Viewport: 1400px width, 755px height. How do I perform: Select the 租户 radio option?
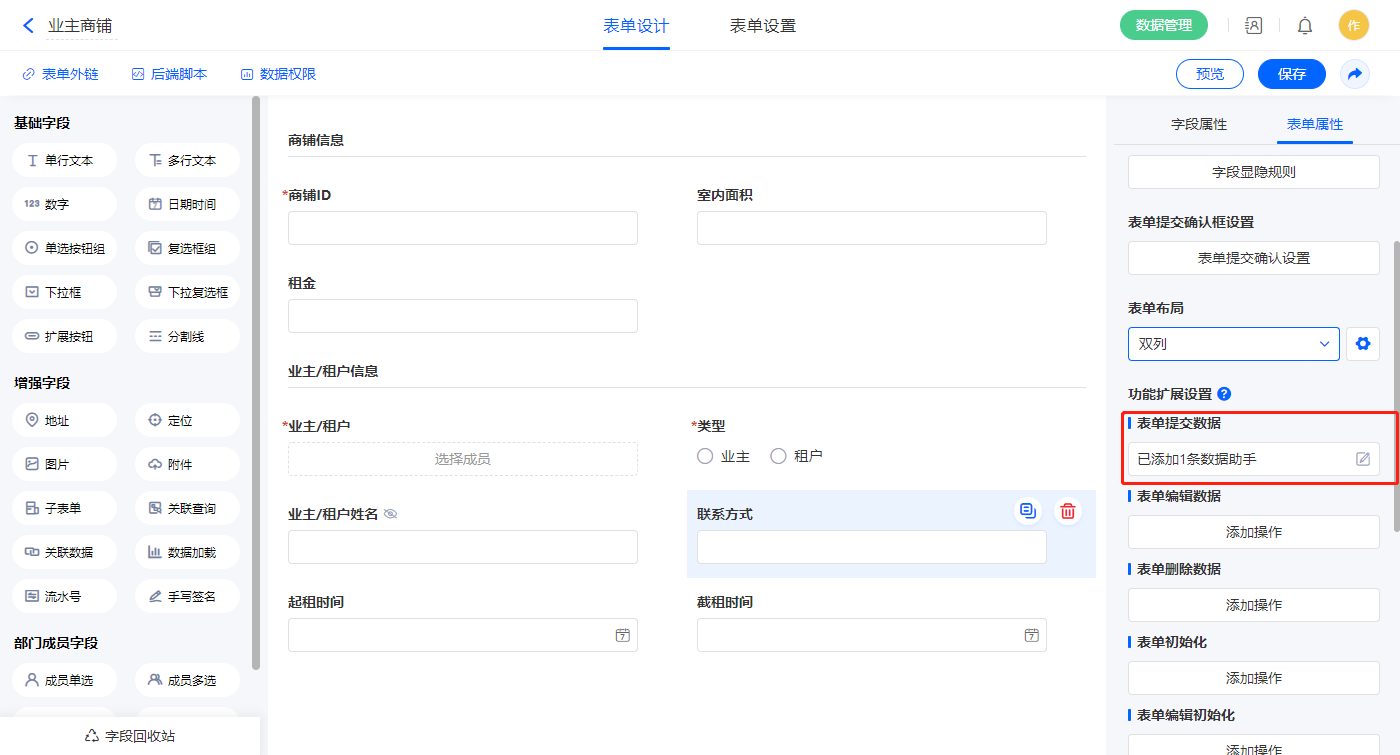click(x=779, y=456)
